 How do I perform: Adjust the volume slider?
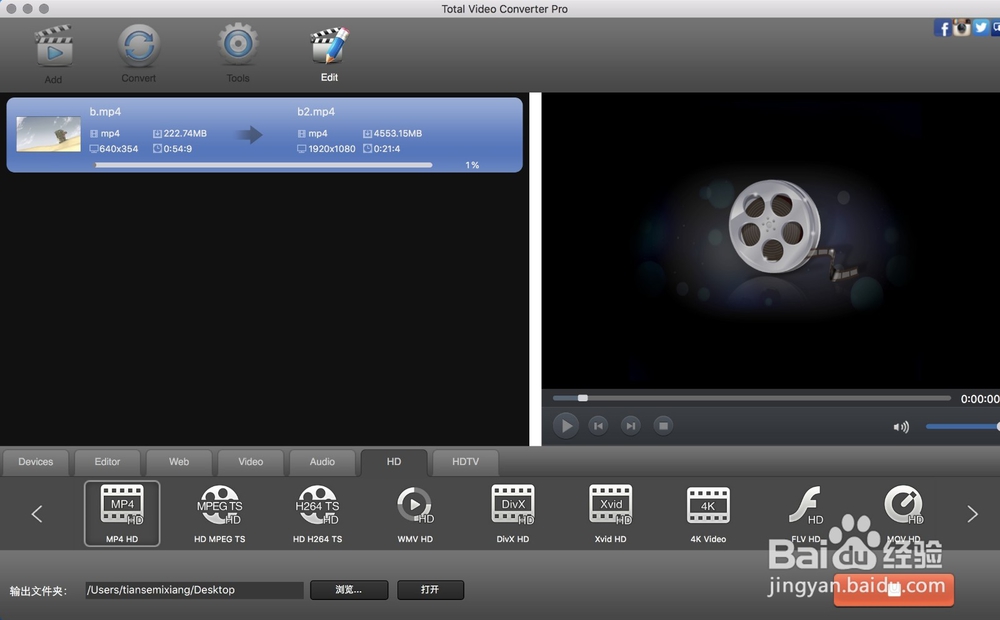[x=962, y=427]
